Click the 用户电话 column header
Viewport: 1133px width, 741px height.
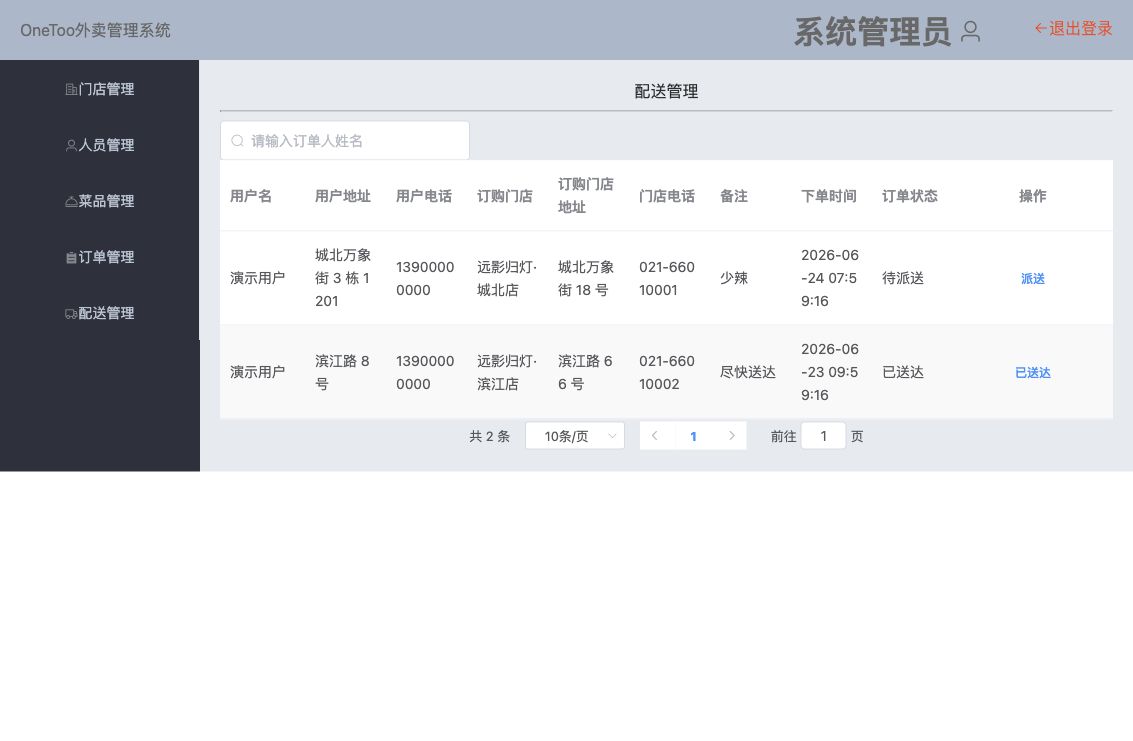pos(423,196)
